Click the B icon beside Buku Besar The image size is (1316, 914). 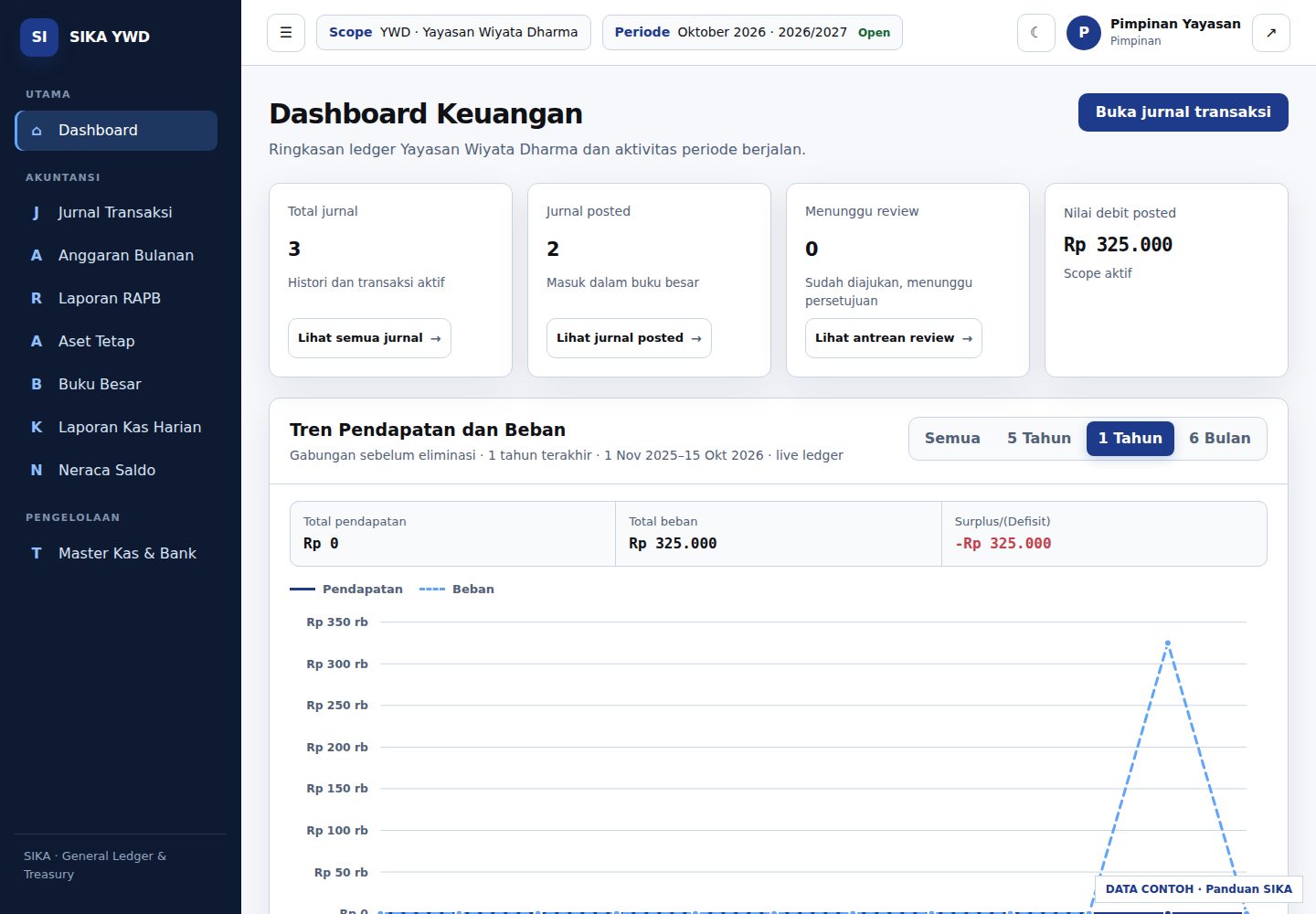coord(37,385)
